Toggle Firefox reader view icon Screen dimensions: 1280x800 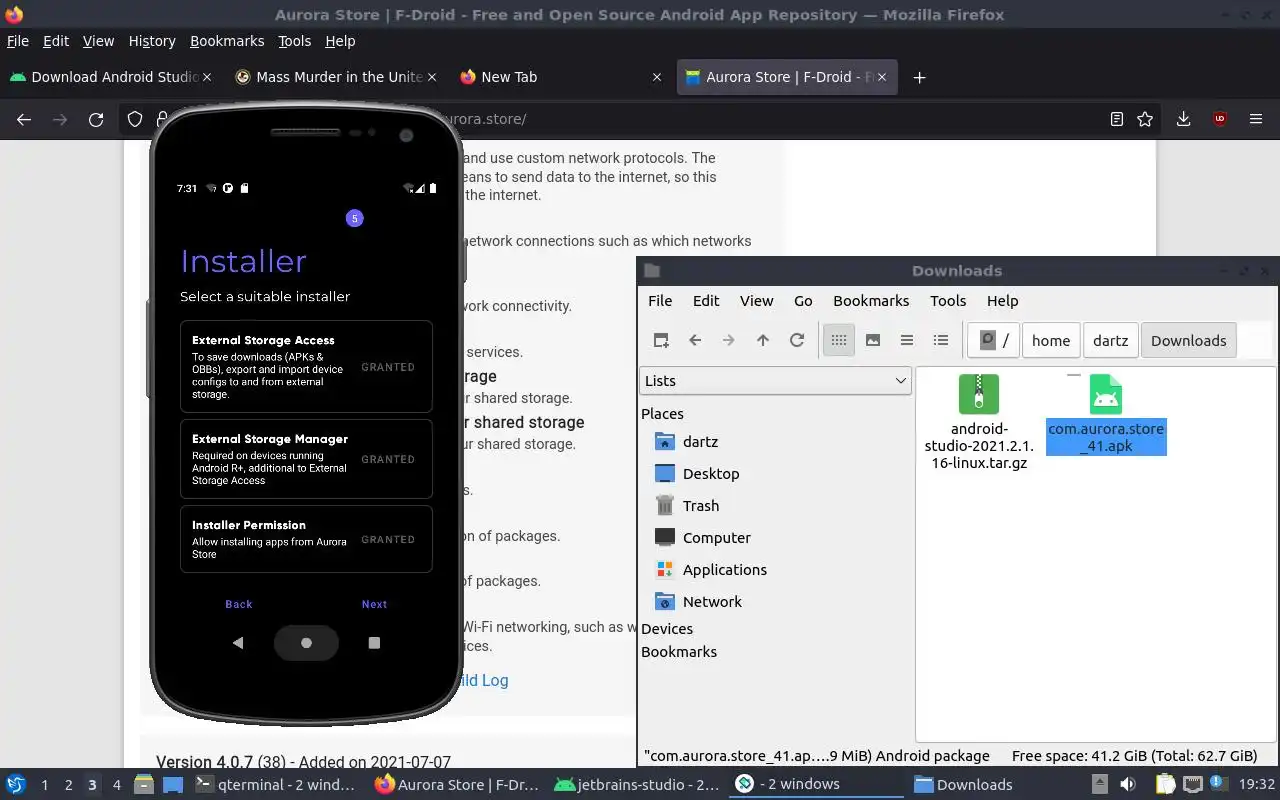coord(1117,119)
